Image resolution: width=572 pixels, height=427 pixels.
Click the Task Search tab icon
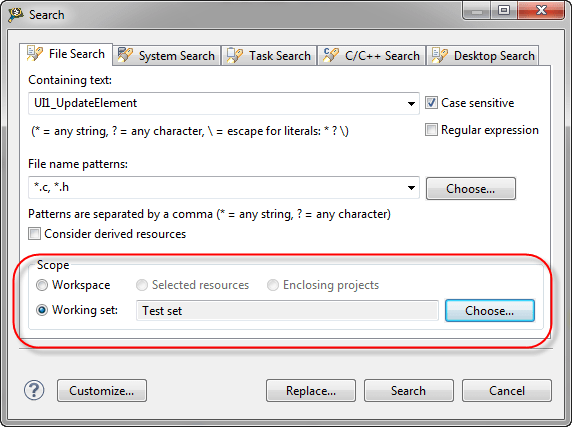[x=235, y=55]
